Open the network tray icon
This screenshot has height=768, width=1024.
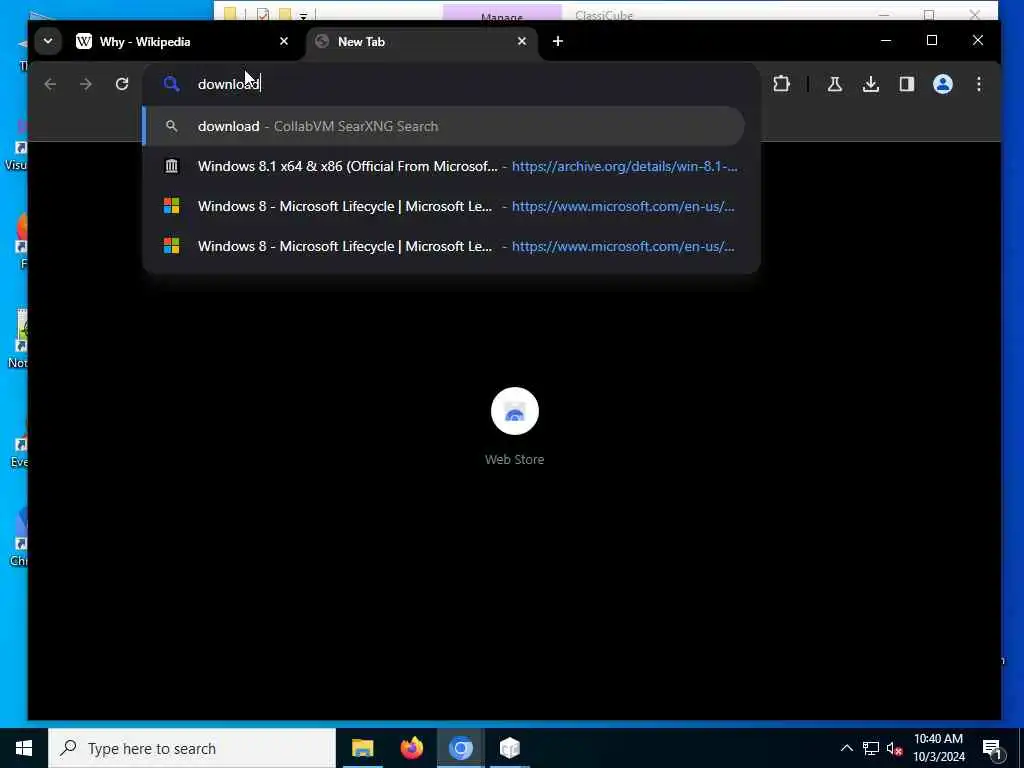tap(871, 748)
